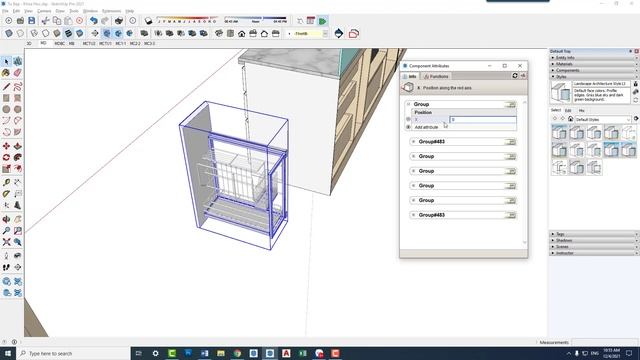The width and height of the screenshot is (640, 360).
Task: Open the File menu
Action: pos(5,11)
